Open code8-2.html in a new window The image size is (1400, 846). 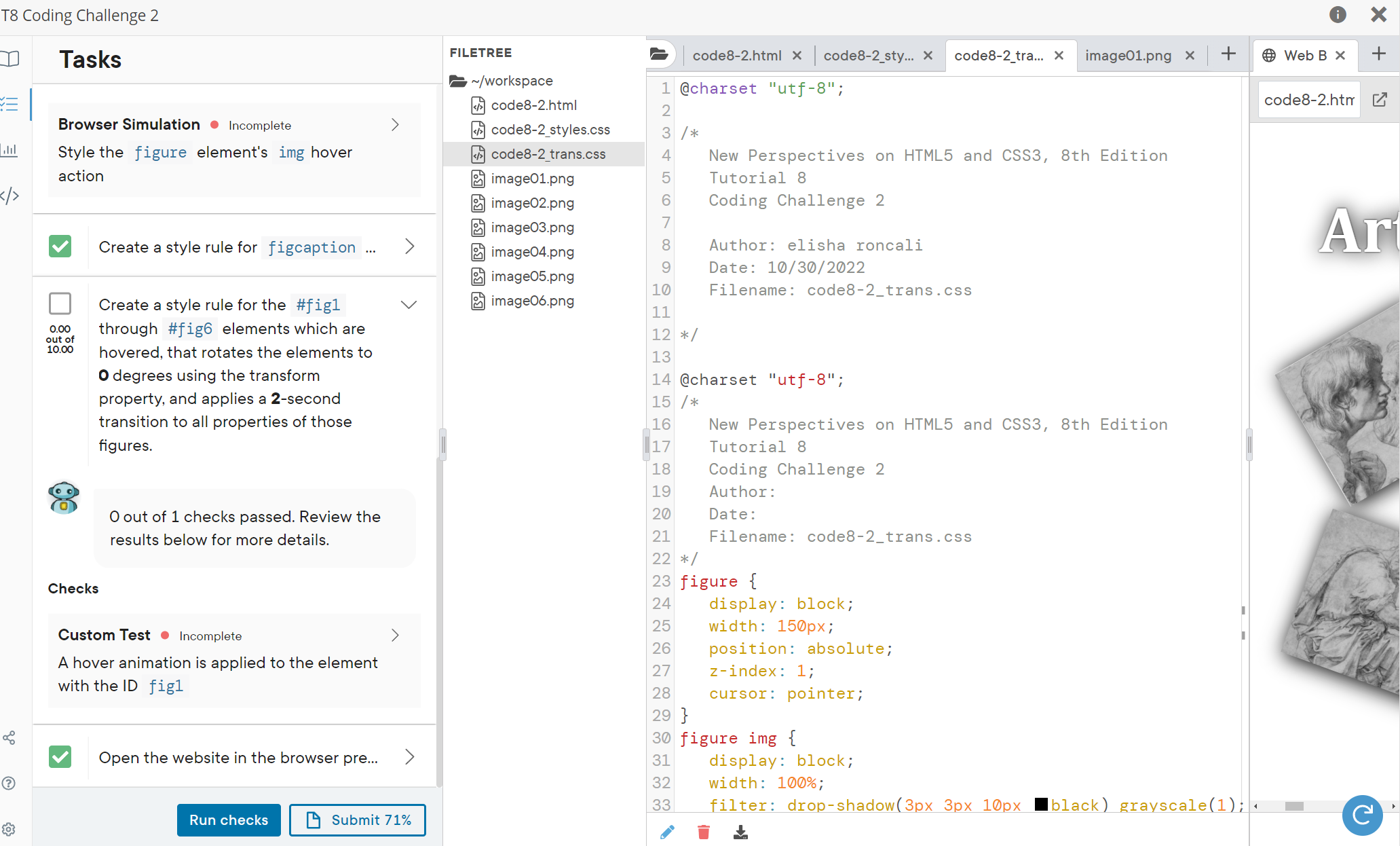tap(1380, 99)
